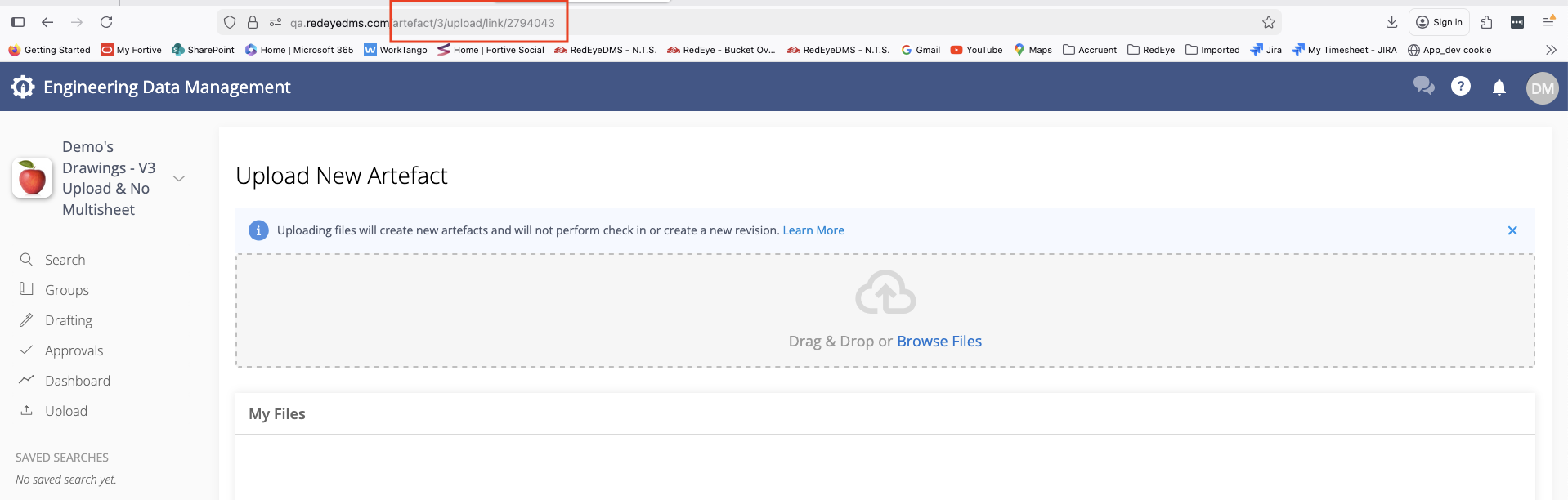Open Drafting in the sidebar
1568x500 pixels.
pyautogui.click(x=68, y=320)
